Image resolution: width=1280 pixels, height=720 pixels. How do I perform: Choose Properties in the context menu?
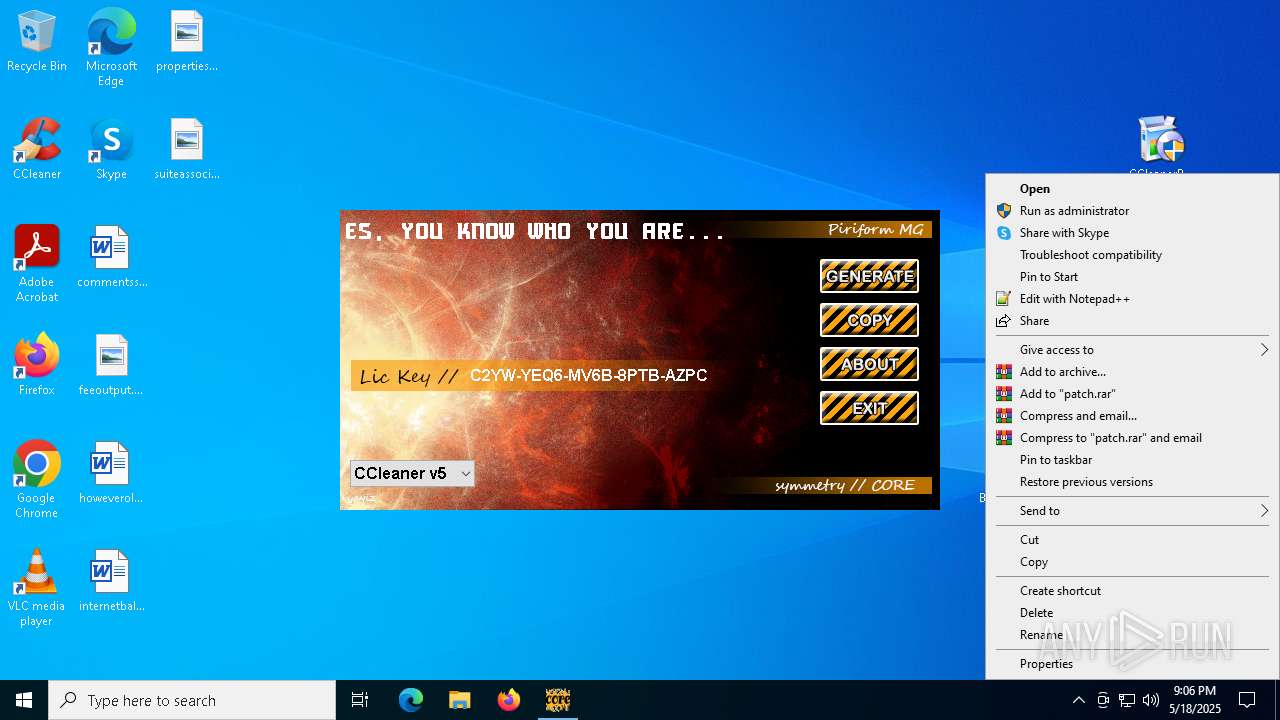point(1132,663)
